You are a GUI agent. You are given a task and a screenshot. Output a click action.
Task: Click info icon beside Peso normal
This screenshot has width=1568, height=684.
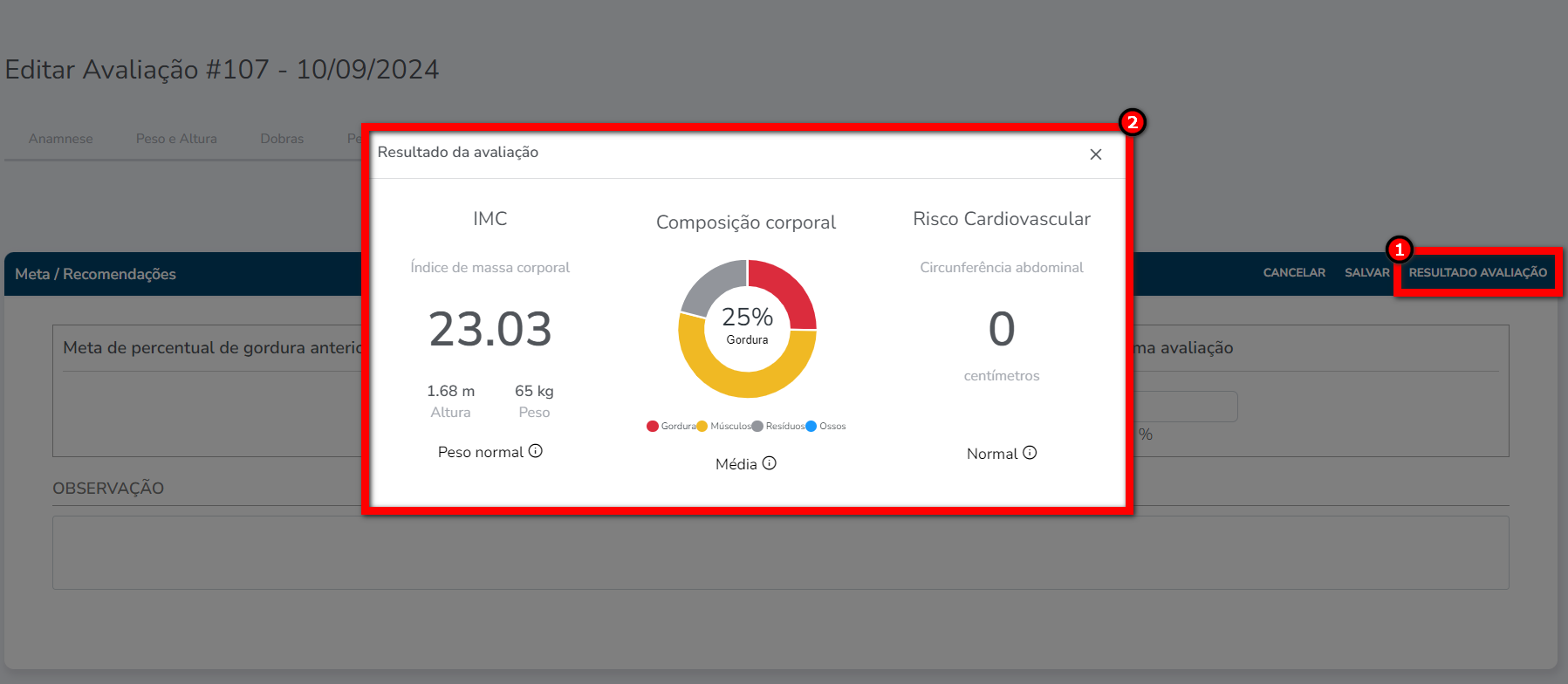tap(536, 451)
